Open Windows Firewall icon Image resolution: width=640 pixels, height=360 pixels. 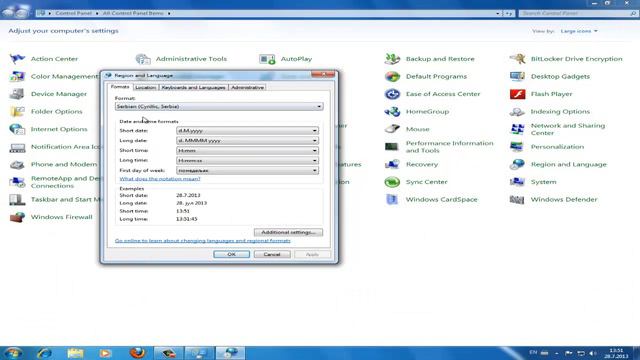point(17,217)
